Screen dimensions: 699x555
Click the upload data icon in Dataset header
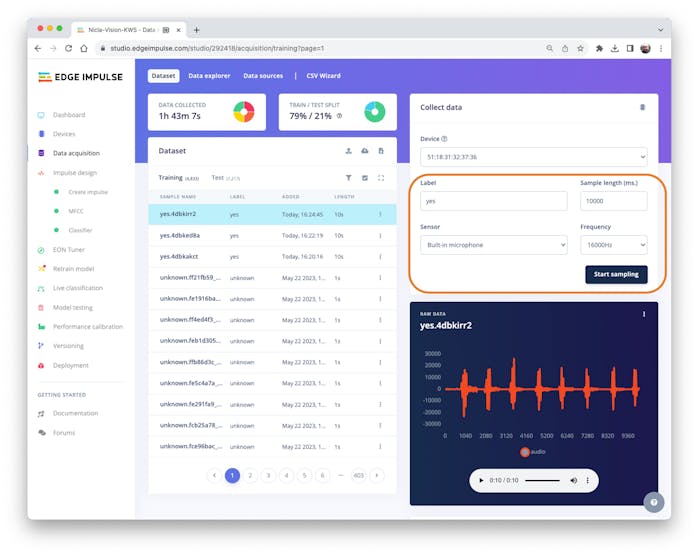(349, 151)
